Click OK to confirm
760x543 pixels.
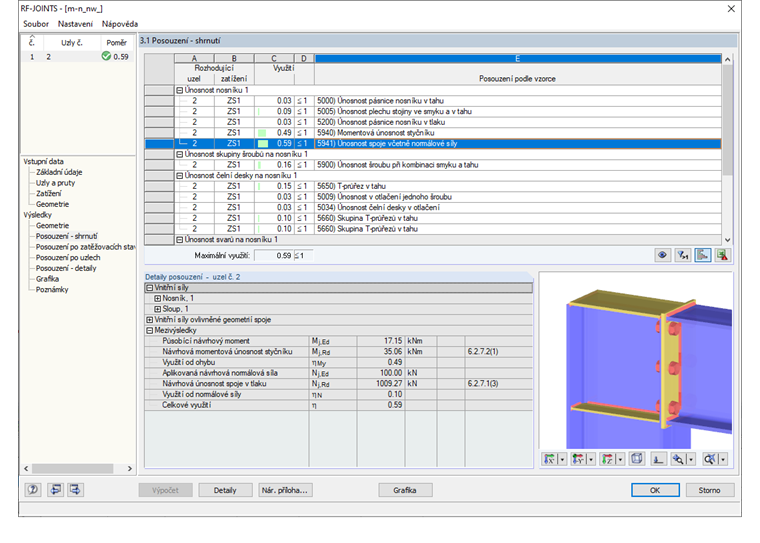[655, 490]
